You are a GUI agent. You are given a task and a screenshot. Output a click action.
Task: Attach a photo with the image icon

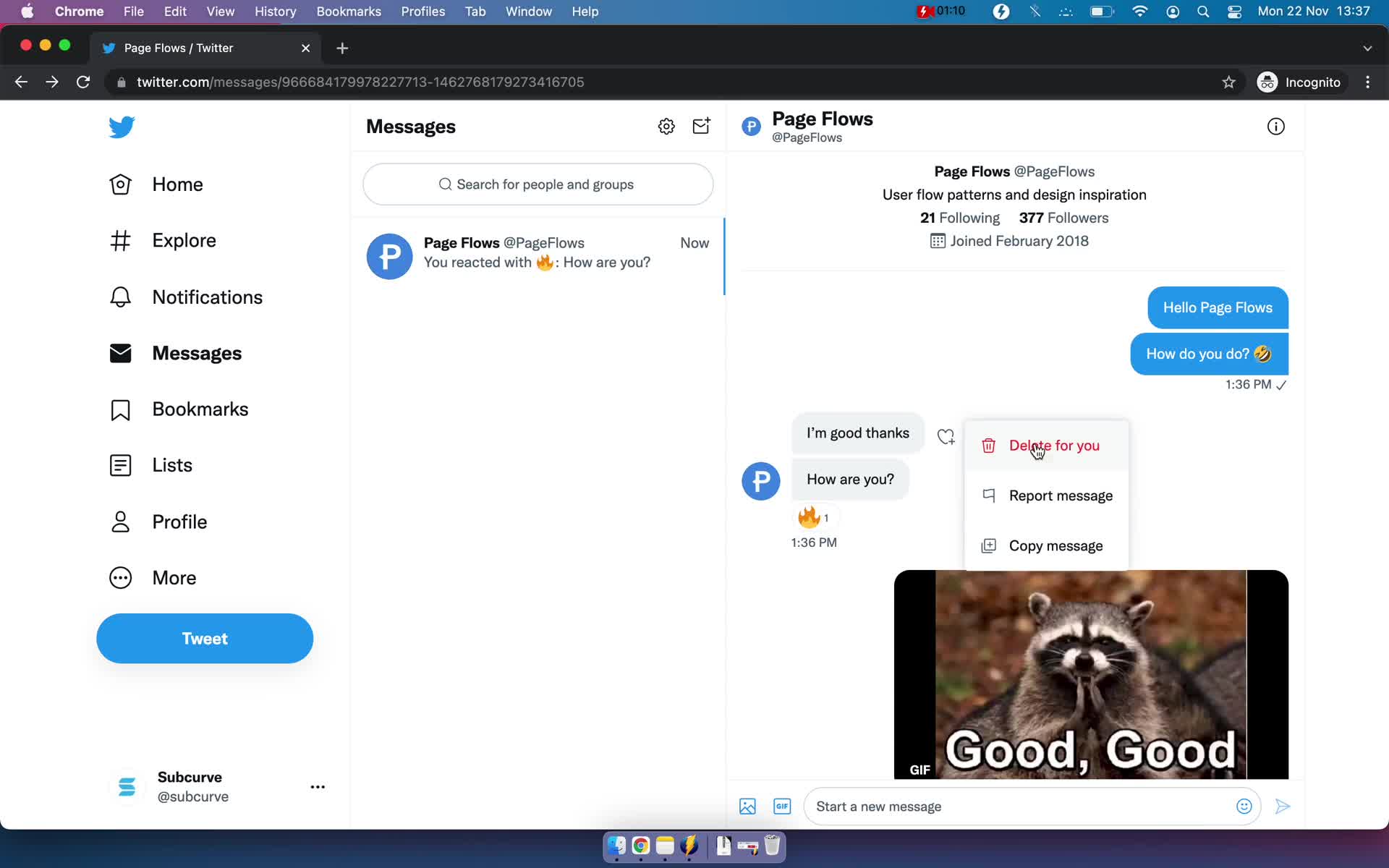(x=747, y=807)
